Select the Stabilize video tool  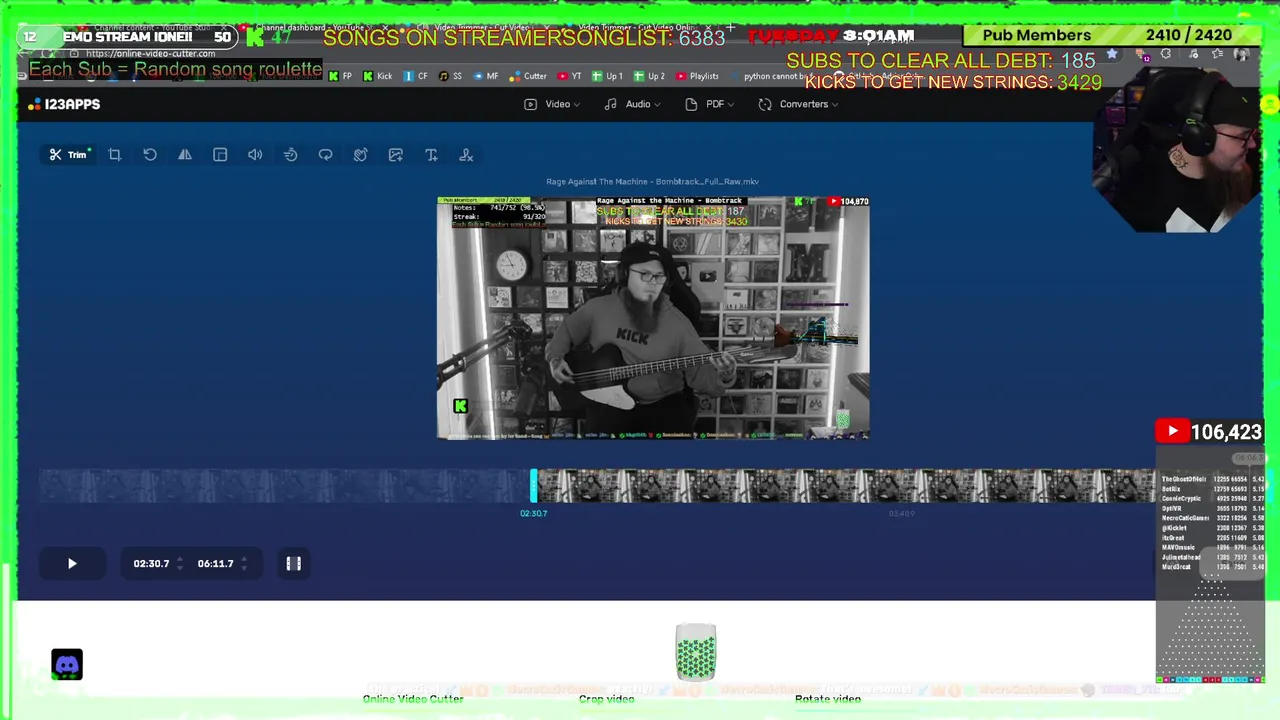(x=360, y=155)
